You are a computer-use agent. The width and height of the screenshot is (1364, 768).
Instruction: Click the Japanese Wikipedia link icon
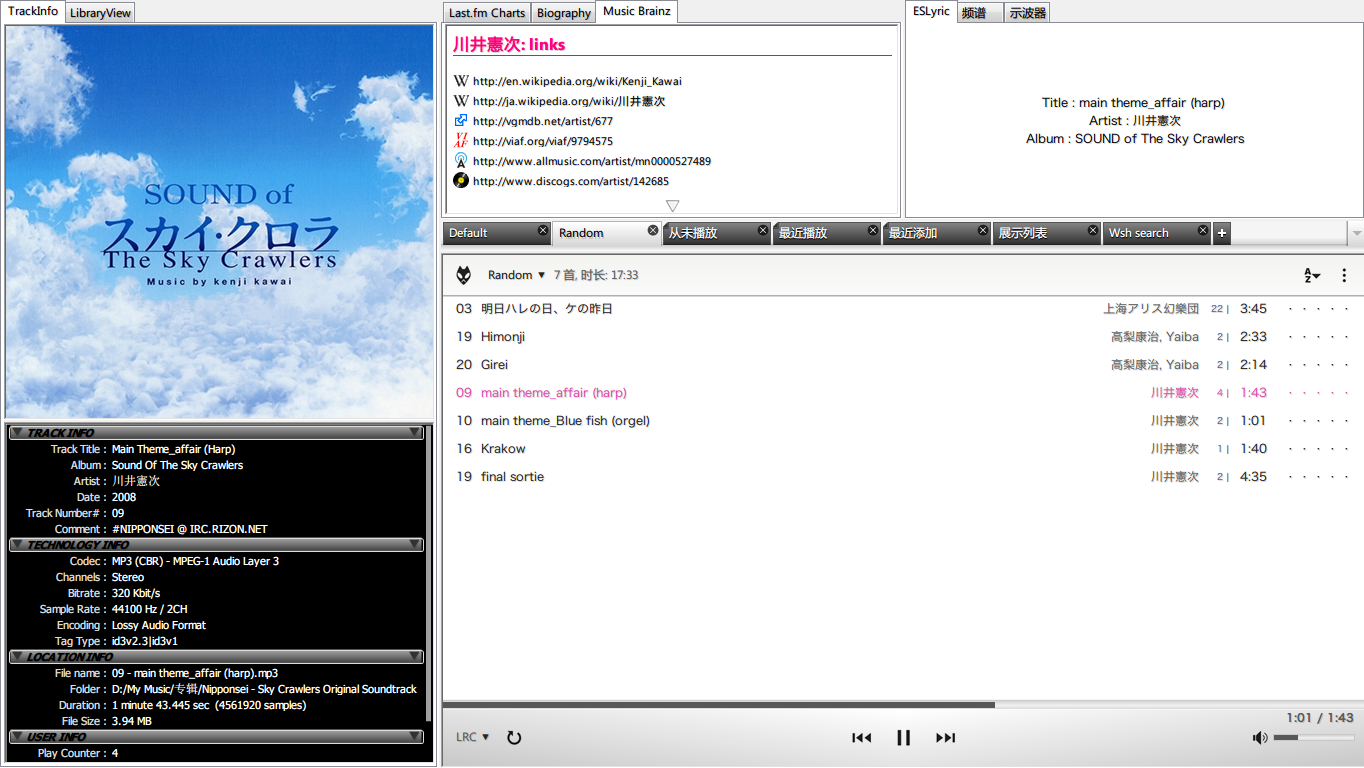(x=461, y=101)
